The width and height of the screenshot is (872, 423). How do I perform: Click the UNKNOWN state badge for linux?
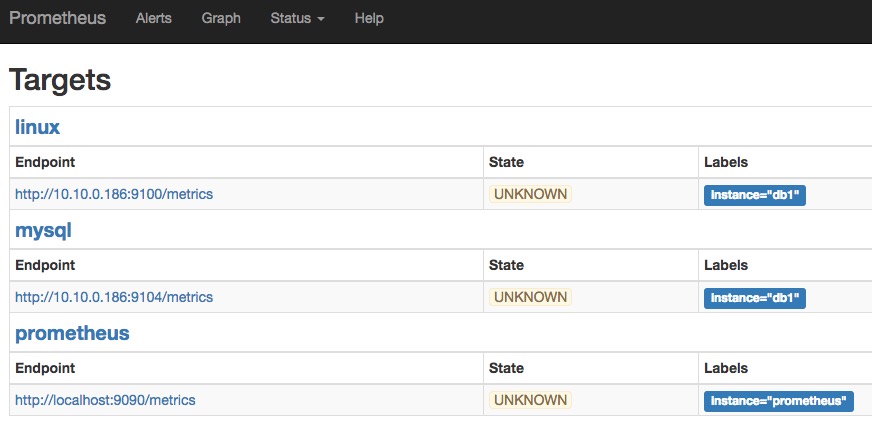click(x=530, y=194)
